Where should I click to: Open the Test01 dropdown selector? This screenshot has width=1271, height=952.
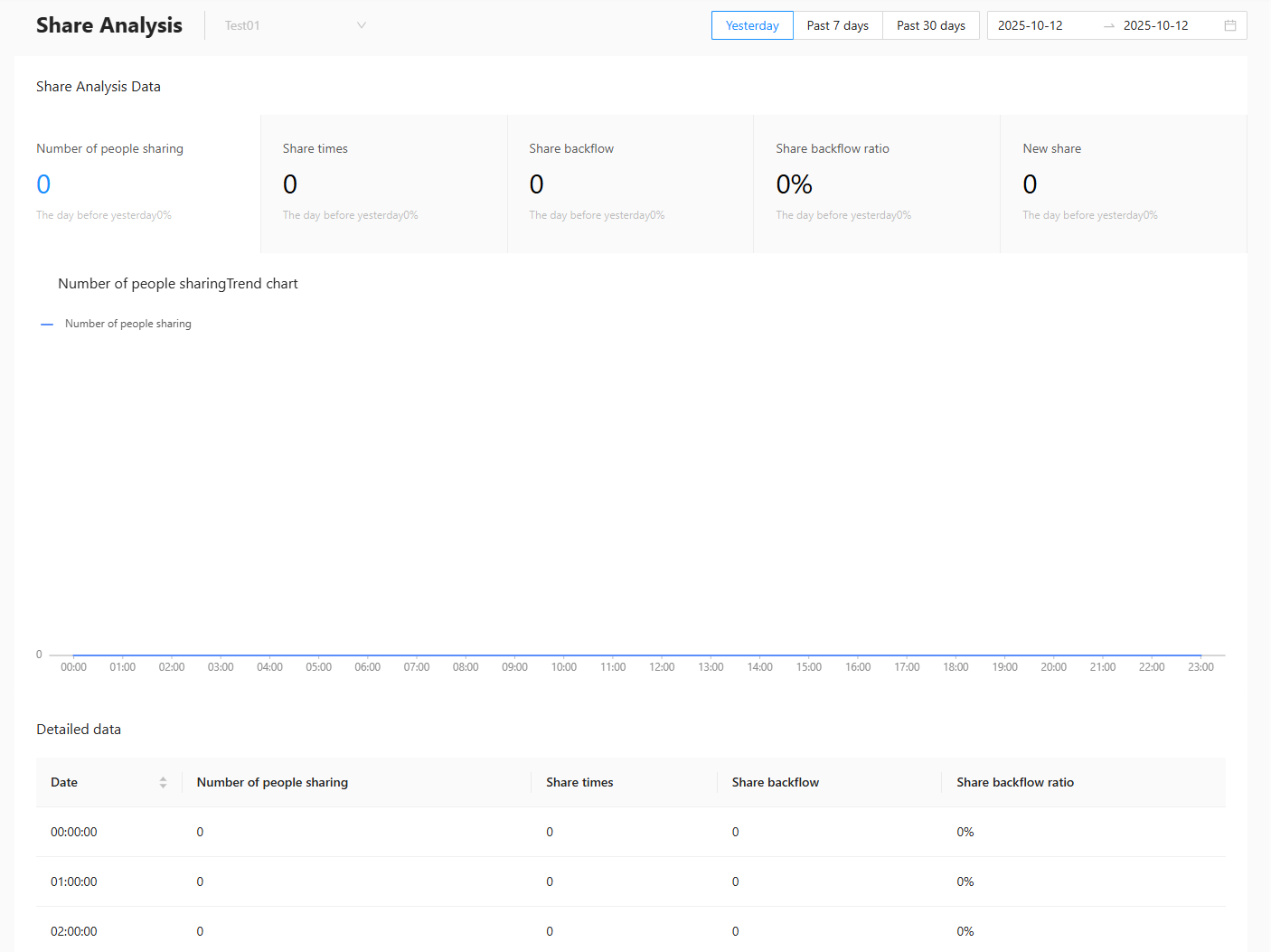point(289,25)
